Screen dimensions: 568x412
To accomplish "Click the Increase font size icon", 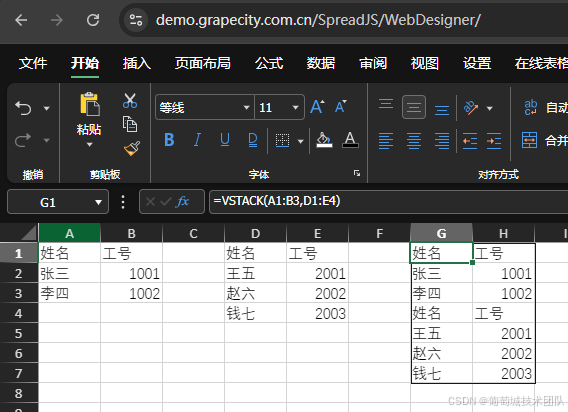I will coord(317,107).
